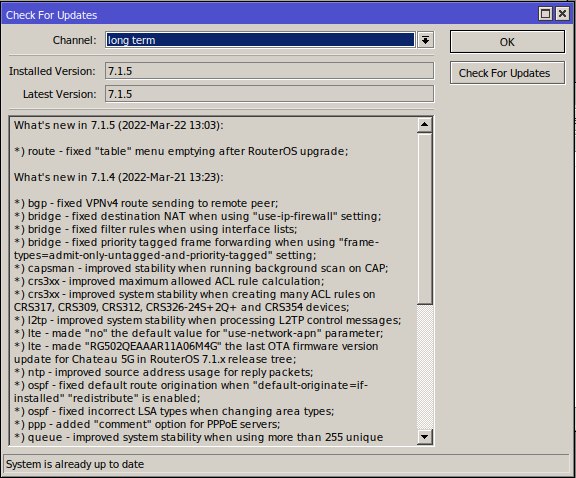Click the 'What's new in 7.1.4' heading

[119, 177]
